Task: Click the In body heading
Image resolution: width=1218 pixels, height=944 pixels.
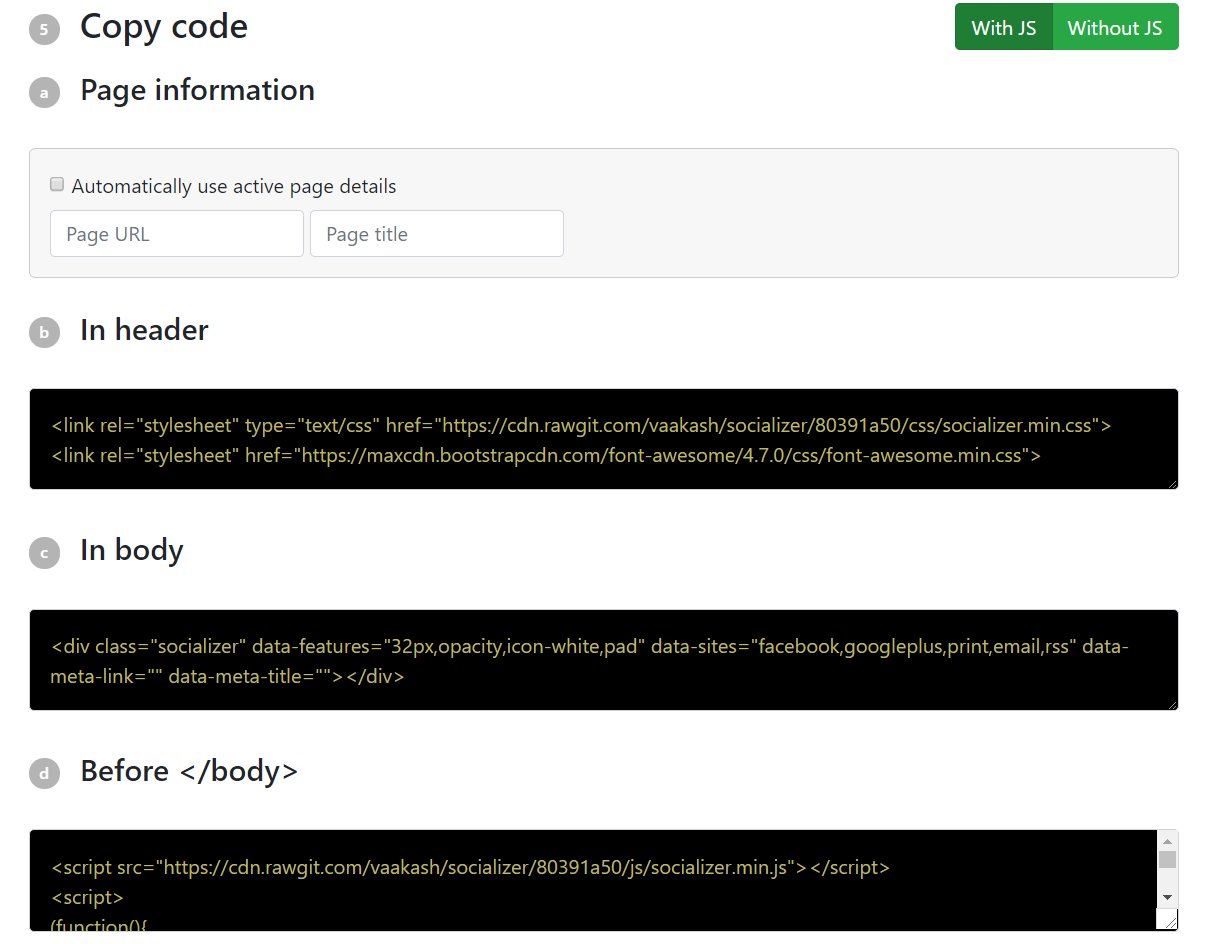Action: pos(132,550)
